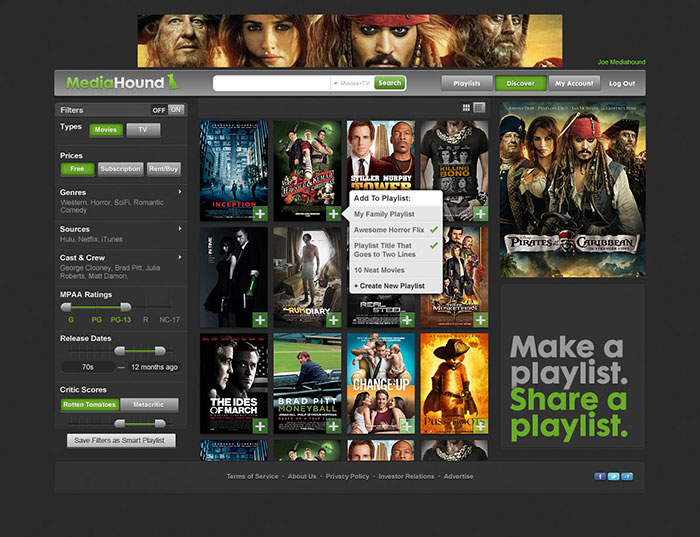The image size is (700, 537).
Task: Add In Time movie using plus icon
Action: coord(260,320)
